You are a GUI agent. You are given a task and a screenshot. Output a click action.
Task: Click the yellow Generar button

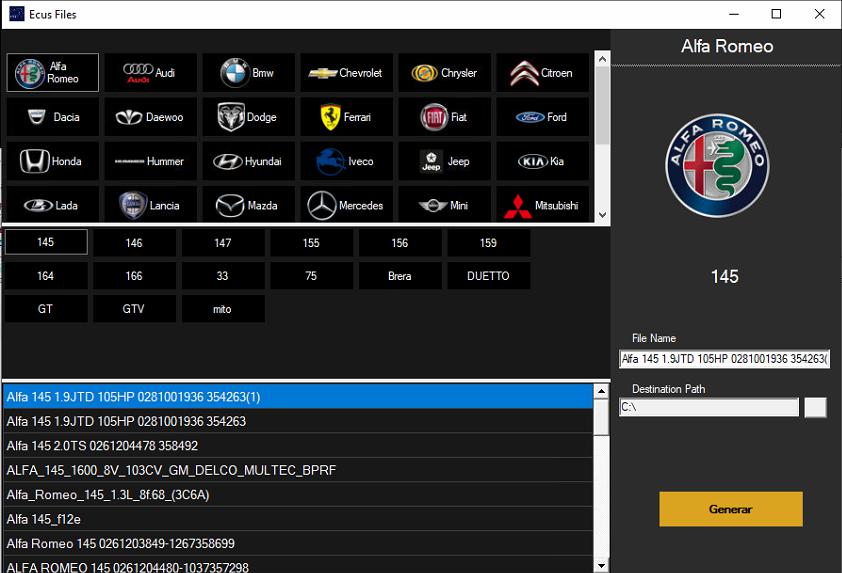click(x=731, y=509)
